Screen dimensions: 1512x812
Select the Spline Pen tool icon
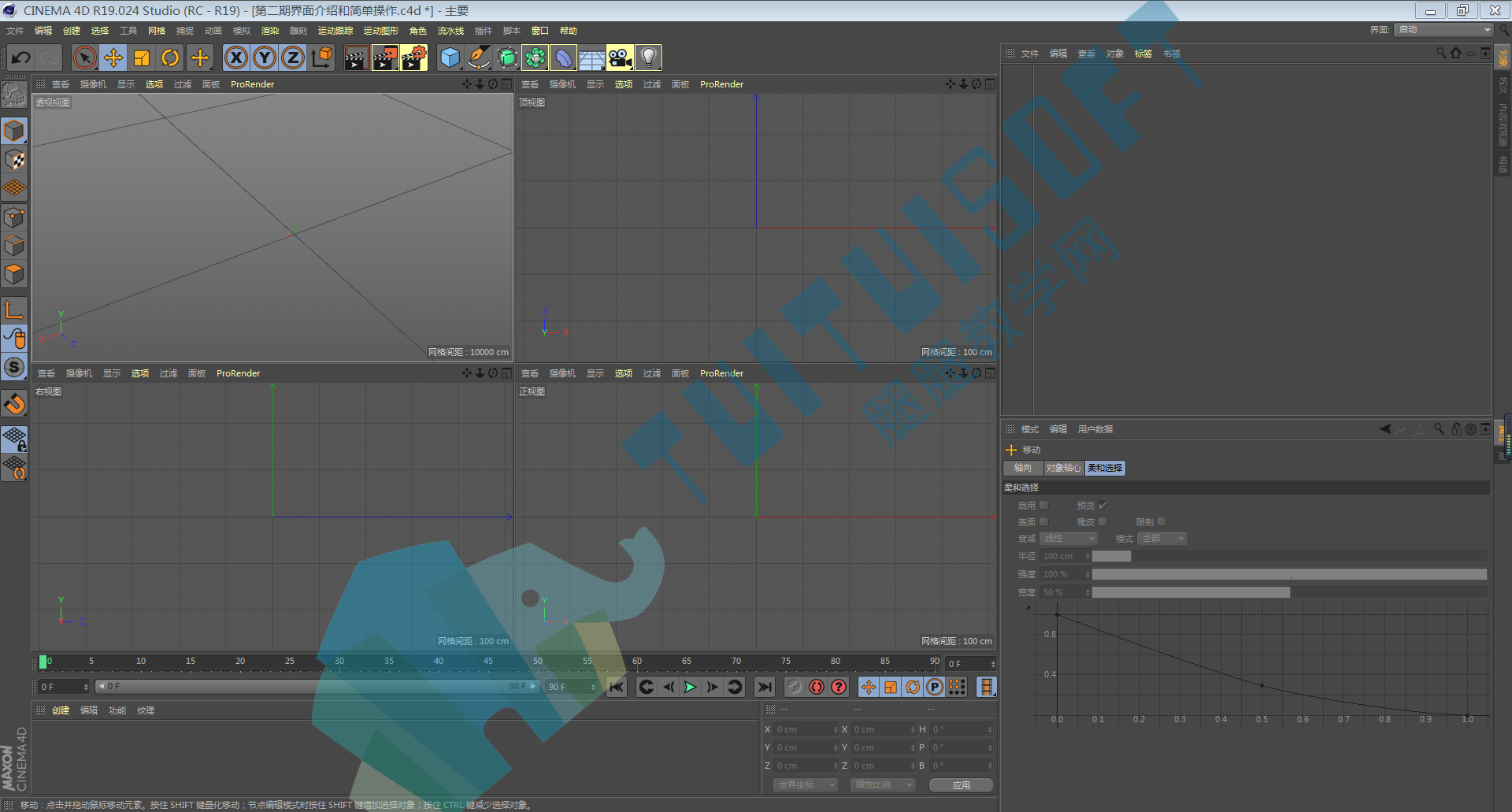pos(478,57)
